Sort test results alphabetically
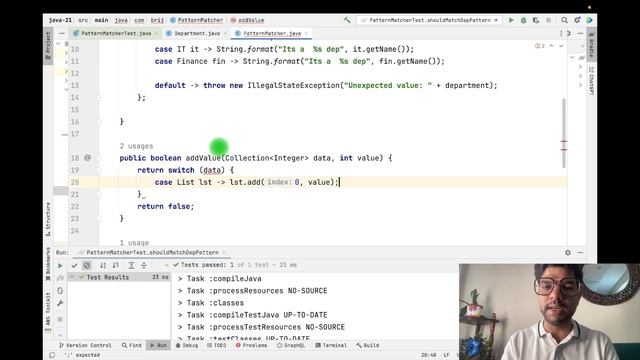This screenshot has width=640, height=360. 103,265
